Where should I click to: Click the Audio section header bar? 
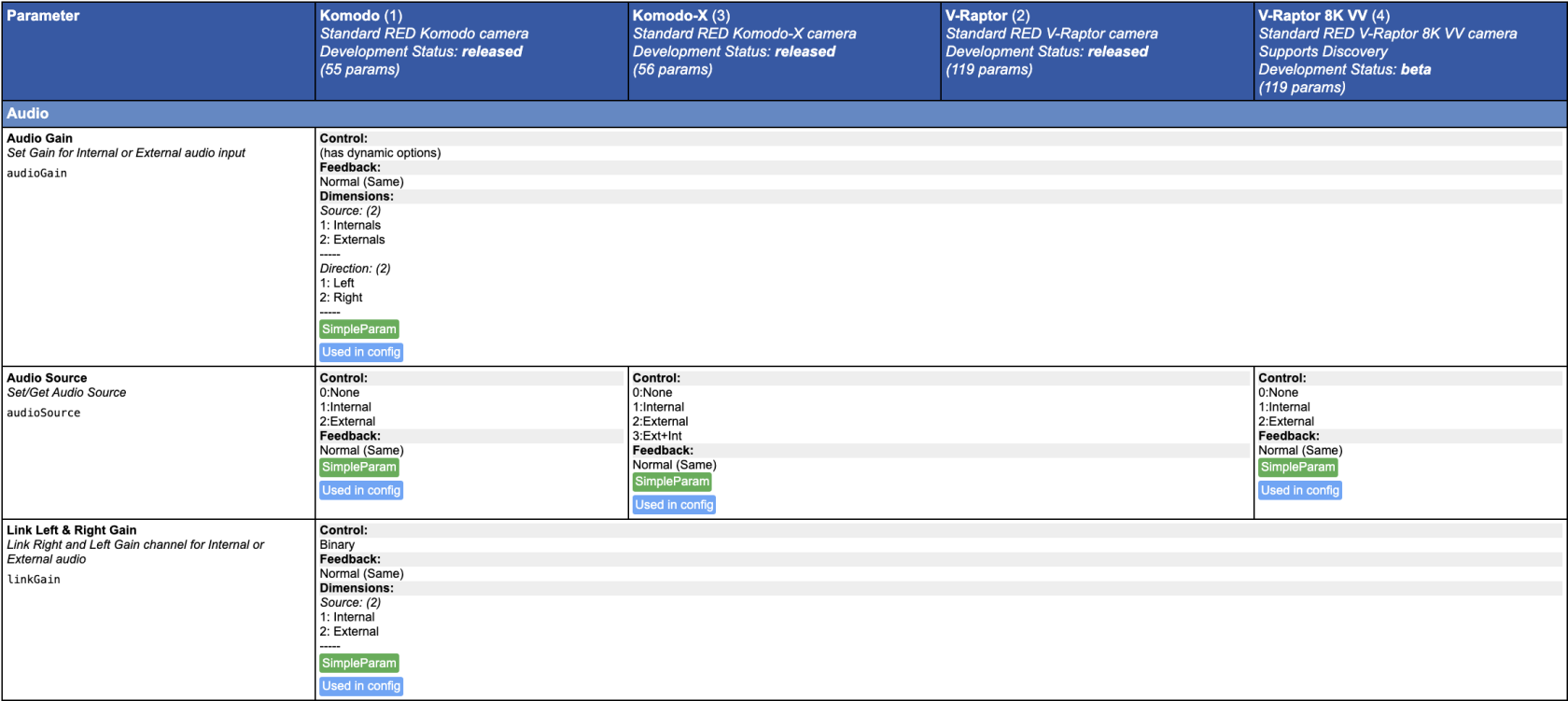(784, 114)
